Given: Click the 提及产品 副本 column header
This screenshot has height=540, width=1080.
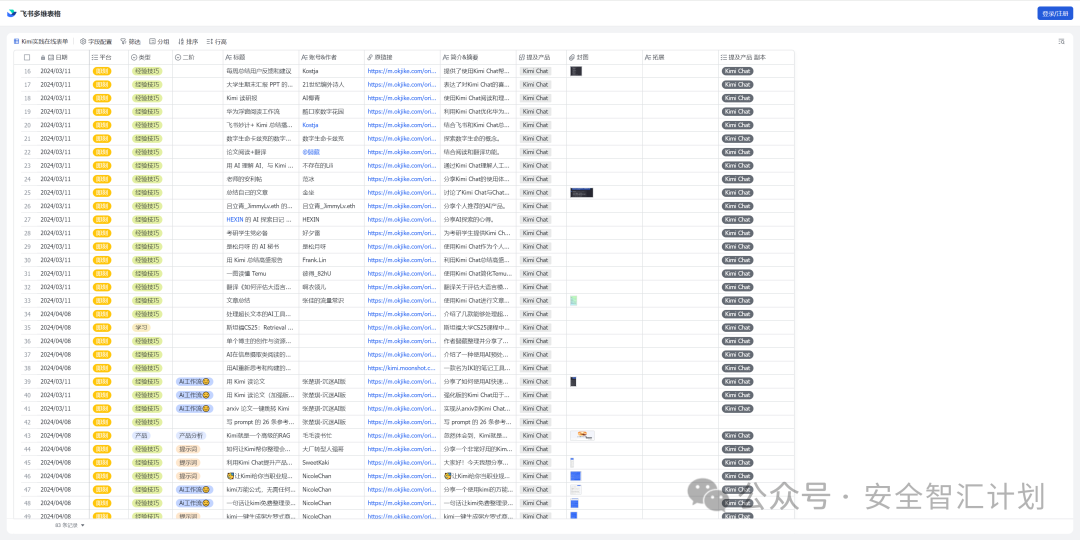Looking at the screenshot, I should [x=756, y=57].
